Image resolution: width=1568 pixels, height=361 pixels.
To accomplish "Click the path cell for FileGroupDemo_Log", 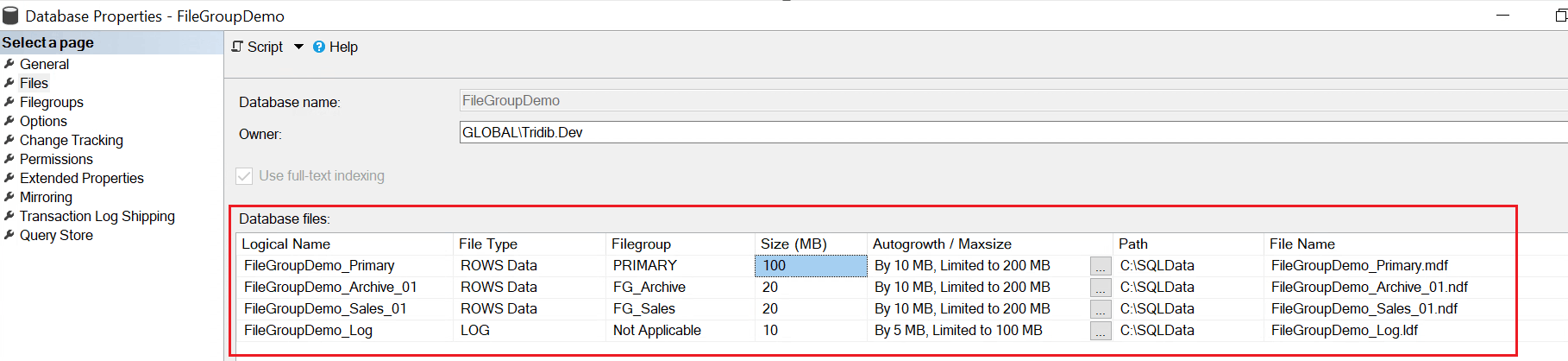I will pos(1188,330).
